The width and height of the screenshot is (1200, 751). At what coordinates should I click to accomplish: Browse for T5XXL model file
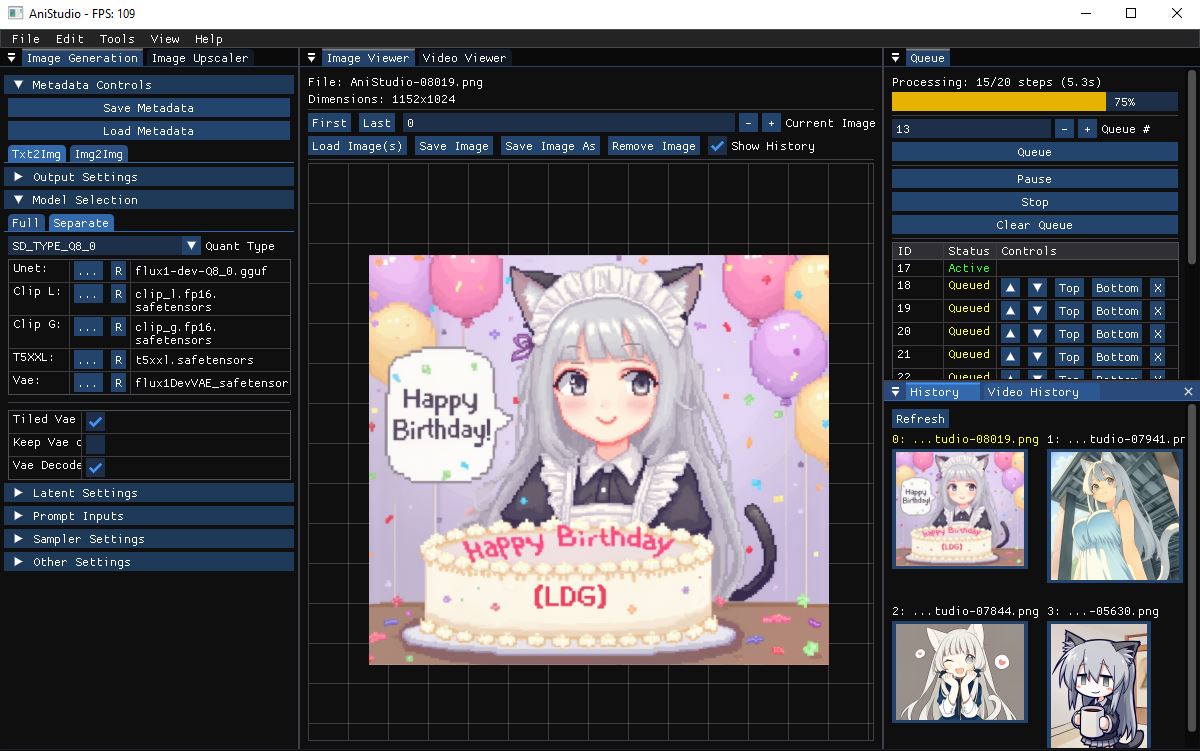coord(88,360)
